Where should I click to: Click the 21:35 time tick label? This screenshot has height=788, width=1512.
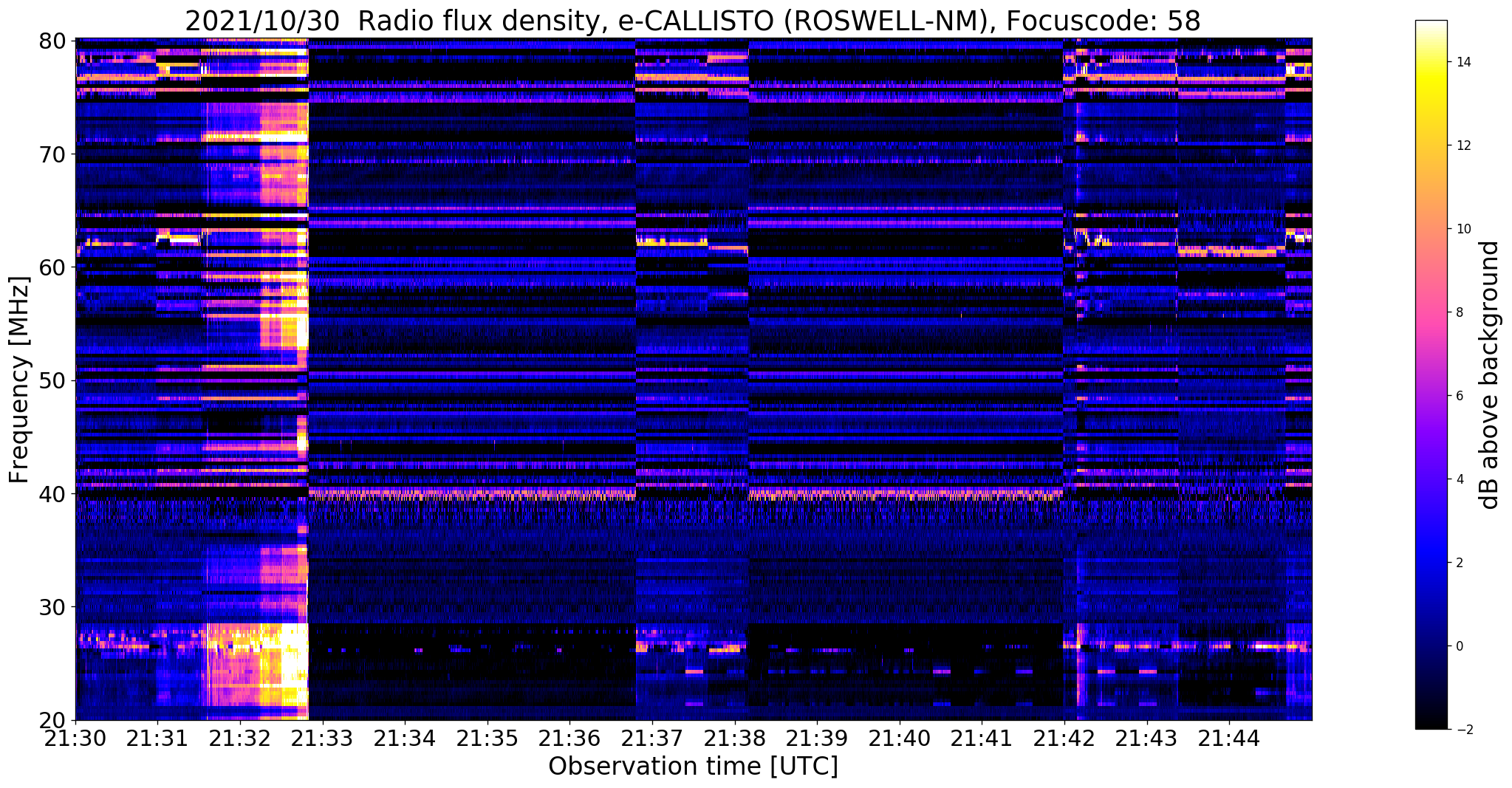click(x=487, y=737)
